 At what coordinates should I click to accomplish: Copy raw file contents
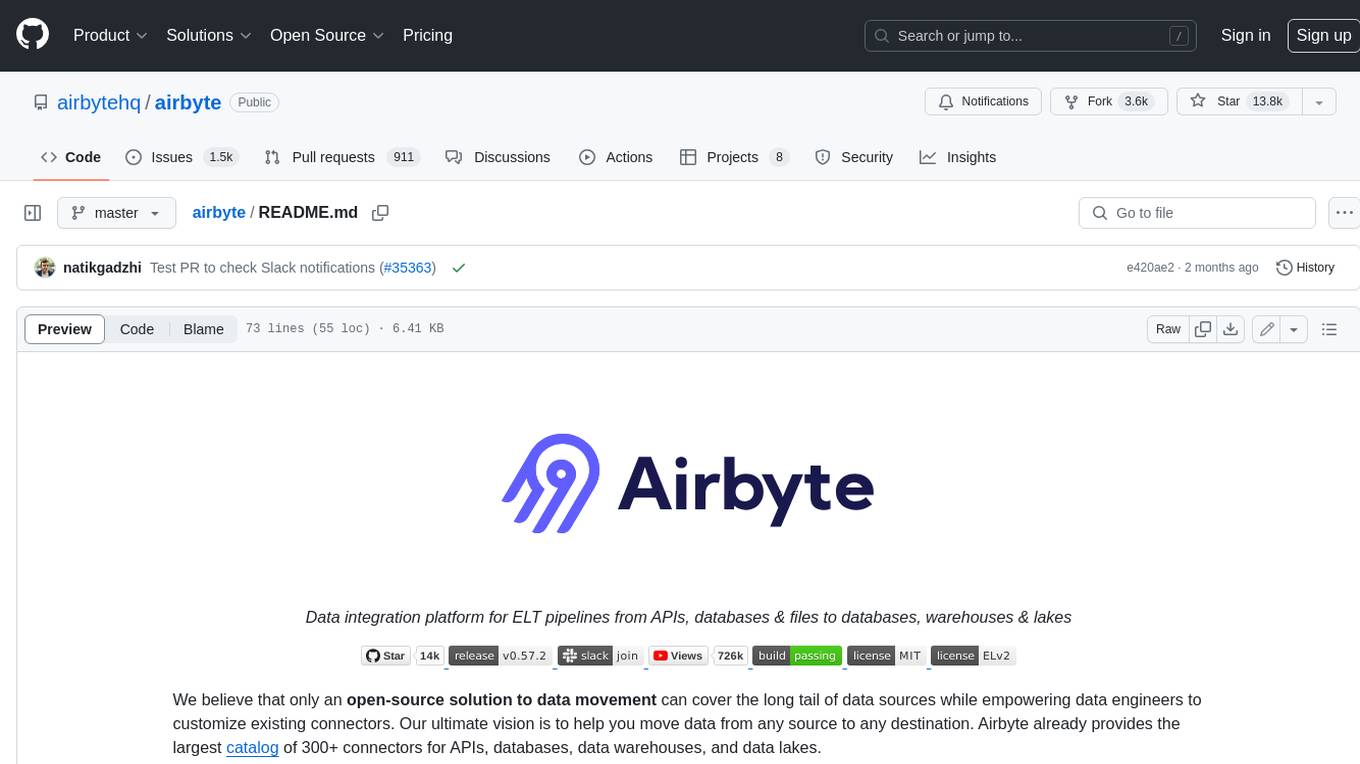click(x=1203, y=329)
